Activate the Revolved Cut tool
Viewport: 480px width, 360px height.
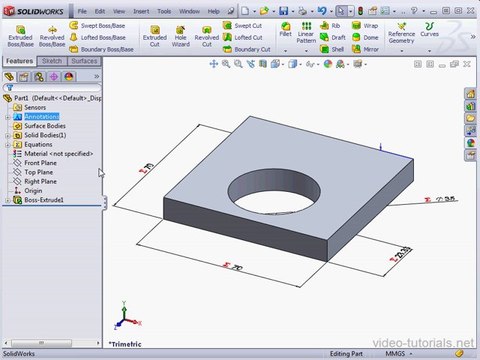point(207,36)
